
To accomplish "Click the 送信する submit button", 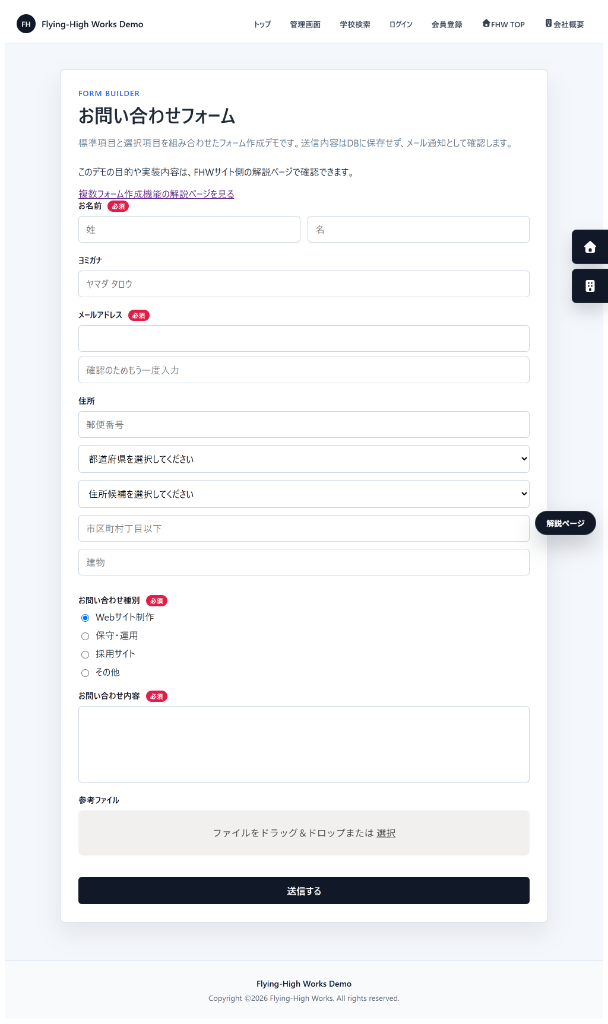I will [x=304, y=891].
